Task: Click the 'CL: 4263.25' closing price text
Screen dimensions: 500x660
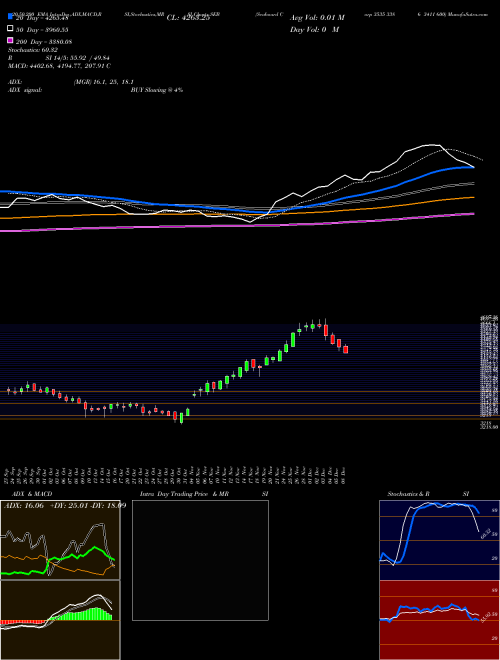Action: (x=188, y=18)
